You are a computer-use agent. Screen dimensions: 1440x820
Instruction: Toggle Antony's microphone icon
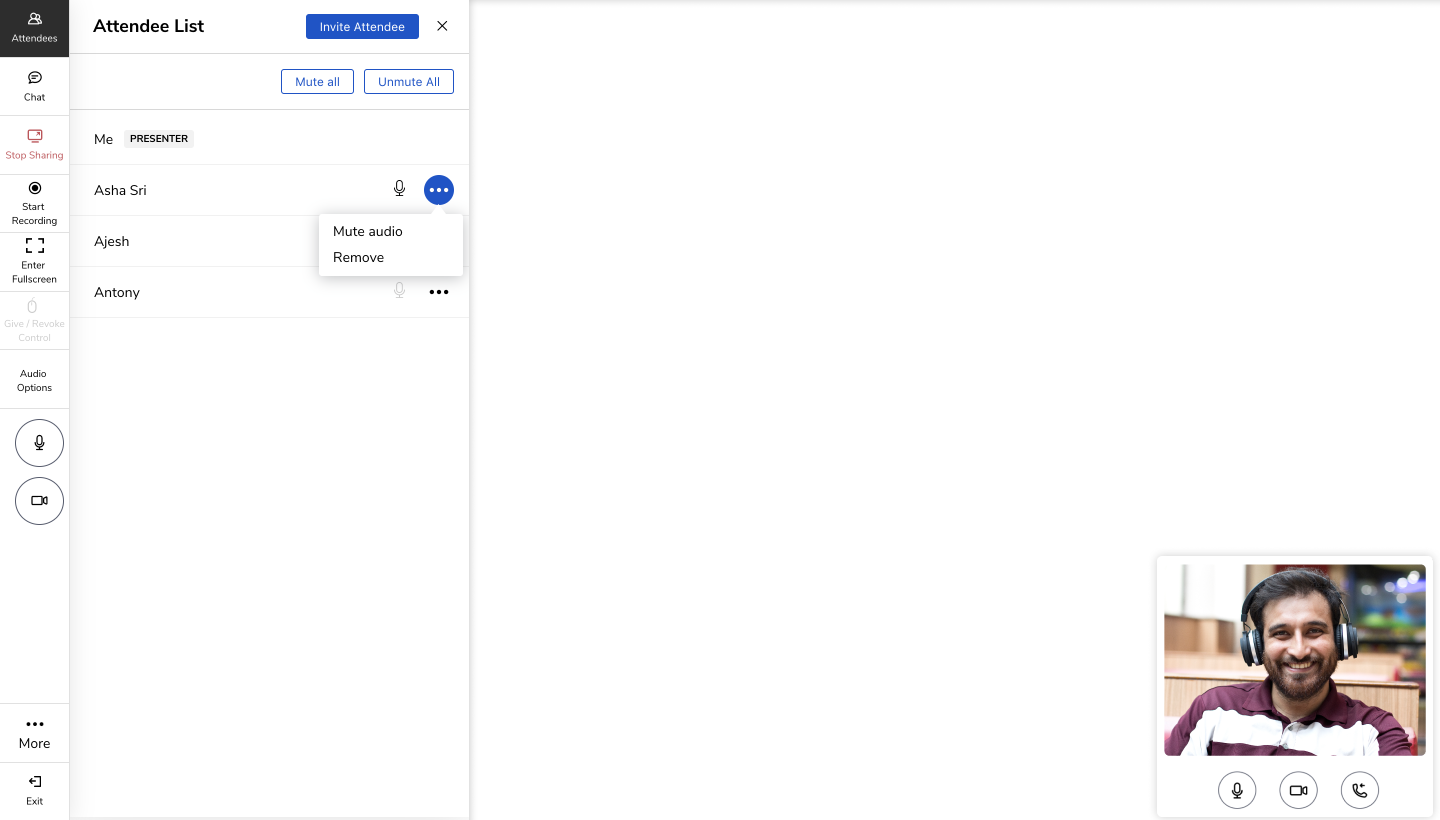(399, 291)
